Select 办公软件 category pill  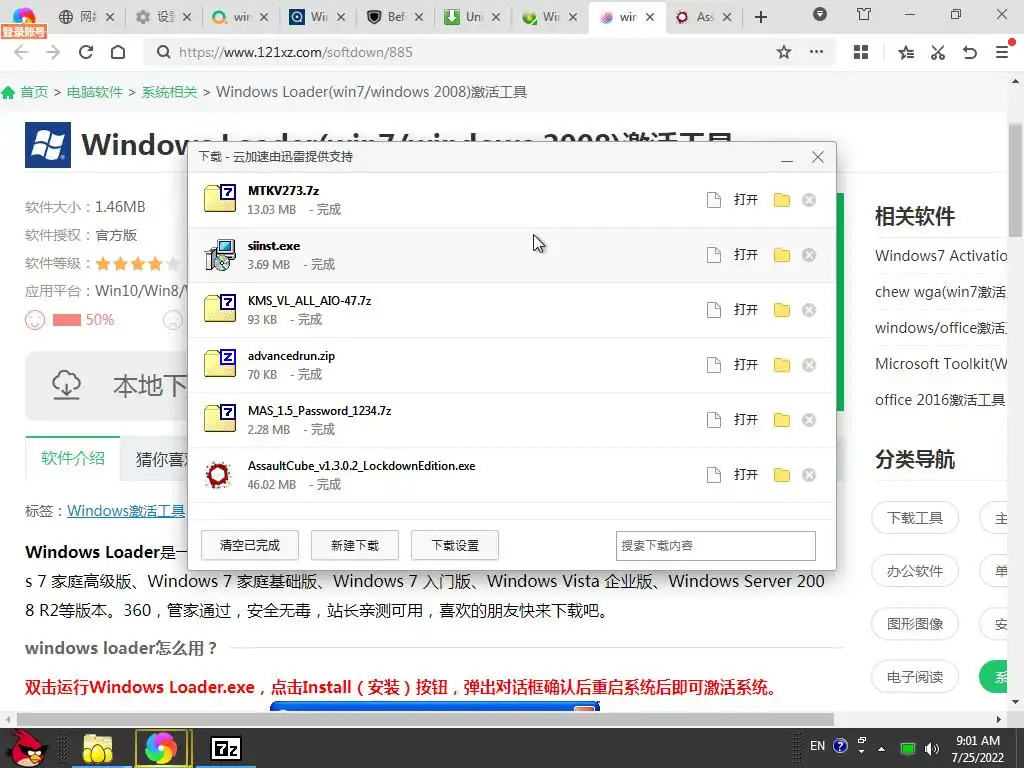click(915, 571)
